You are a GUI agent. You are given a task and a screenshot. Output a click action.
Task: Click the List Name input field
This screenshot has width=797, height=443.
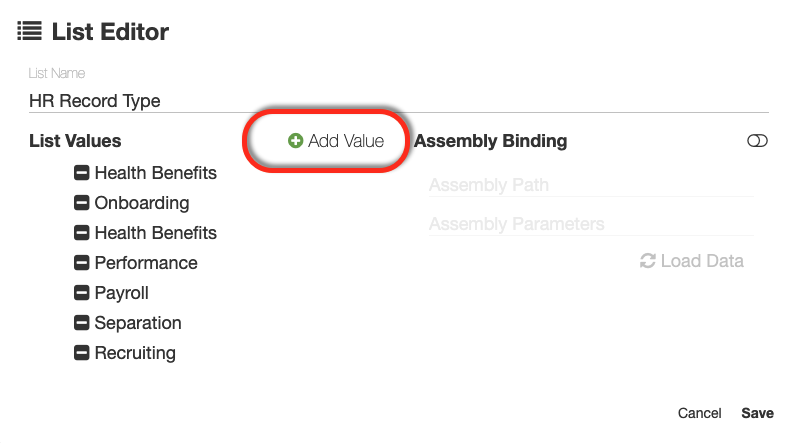coord(398,101)
